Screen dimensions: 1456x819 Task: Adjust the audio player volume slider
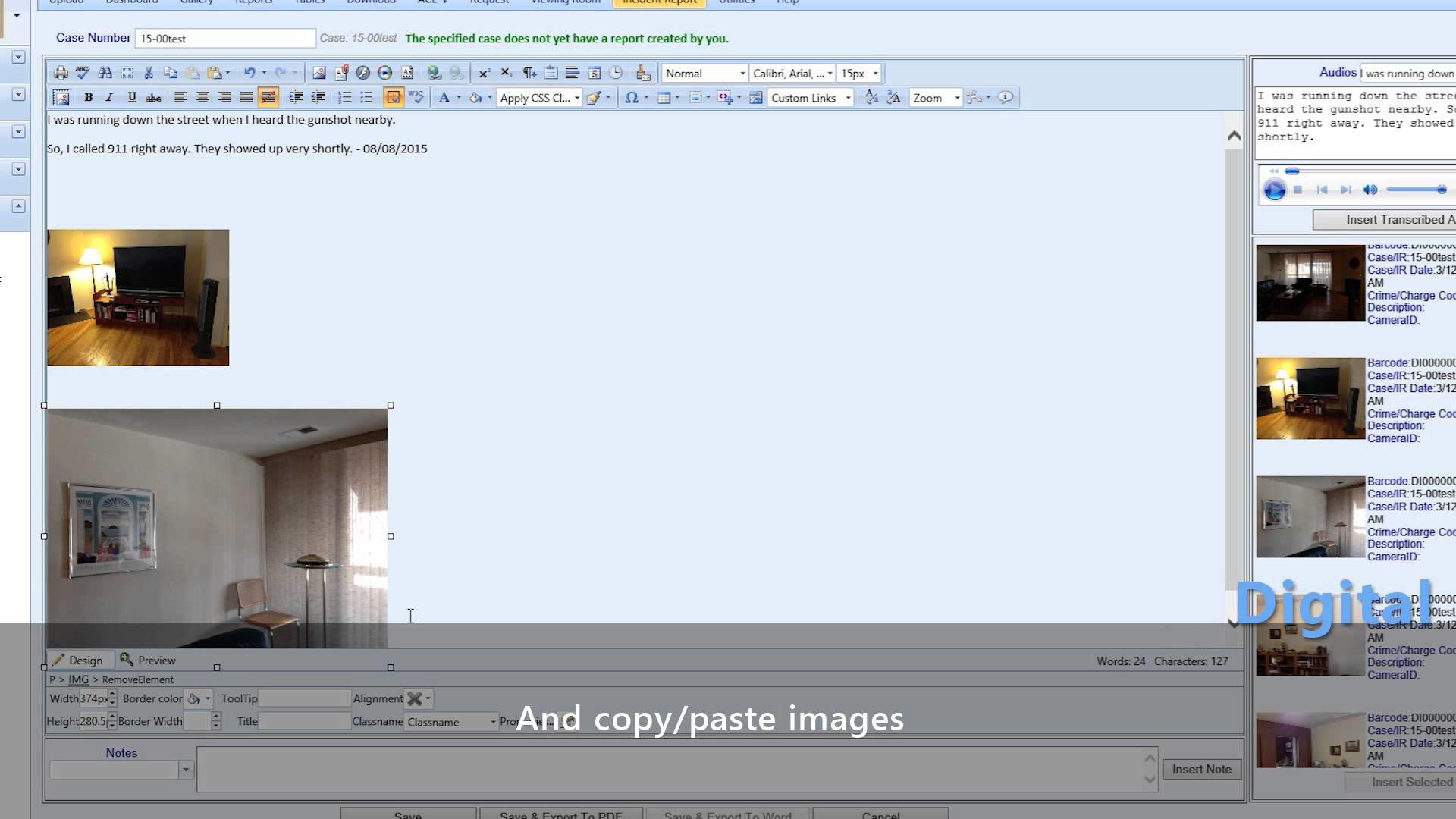tap(1414, 190)
